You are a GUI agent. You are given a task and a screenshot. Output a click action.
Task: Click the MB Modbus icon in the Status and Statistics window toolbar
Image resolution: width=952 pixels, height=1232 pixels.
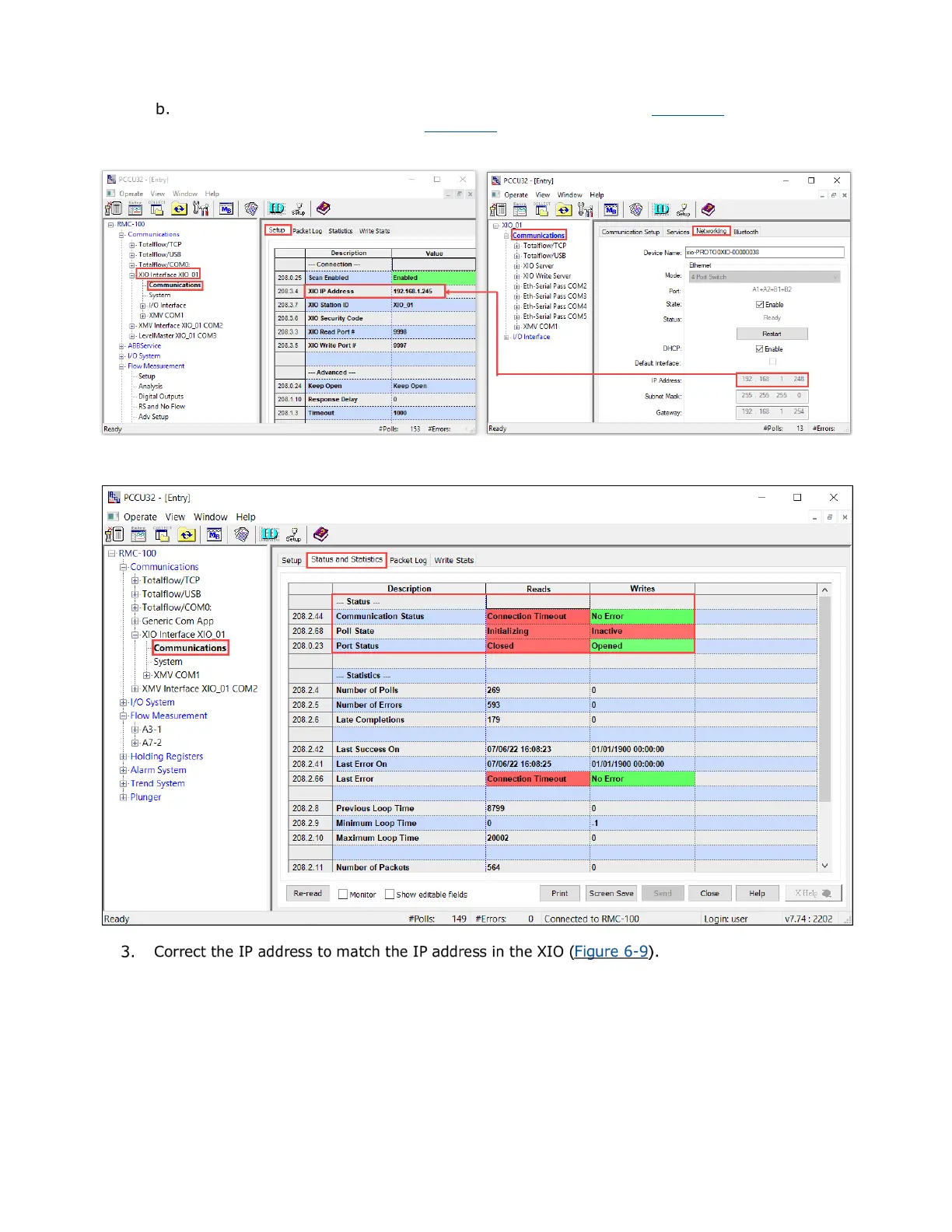tap(215, 534)
